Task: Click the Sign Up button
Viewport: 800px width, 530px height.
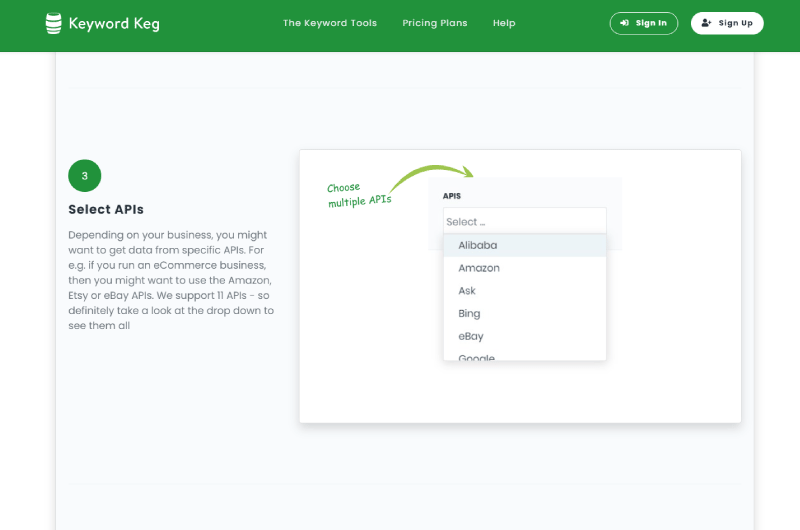Action: point(727,23)
